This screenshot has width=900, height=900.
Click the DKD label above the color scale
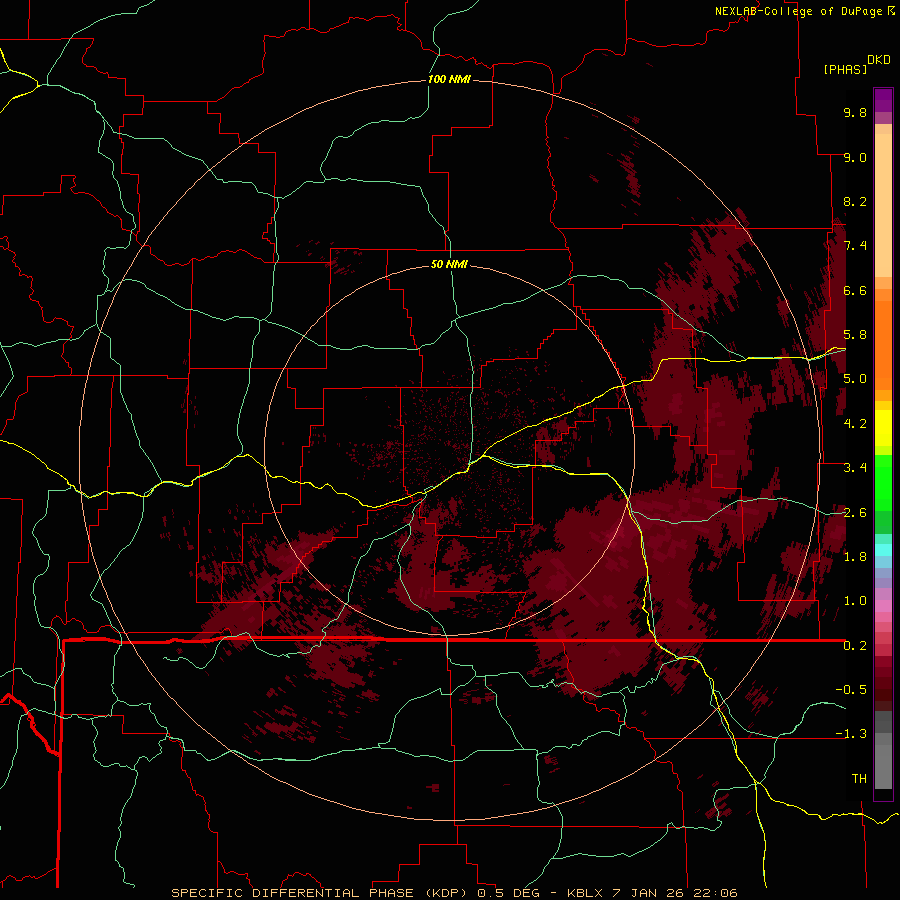click(x=879, y=60)
